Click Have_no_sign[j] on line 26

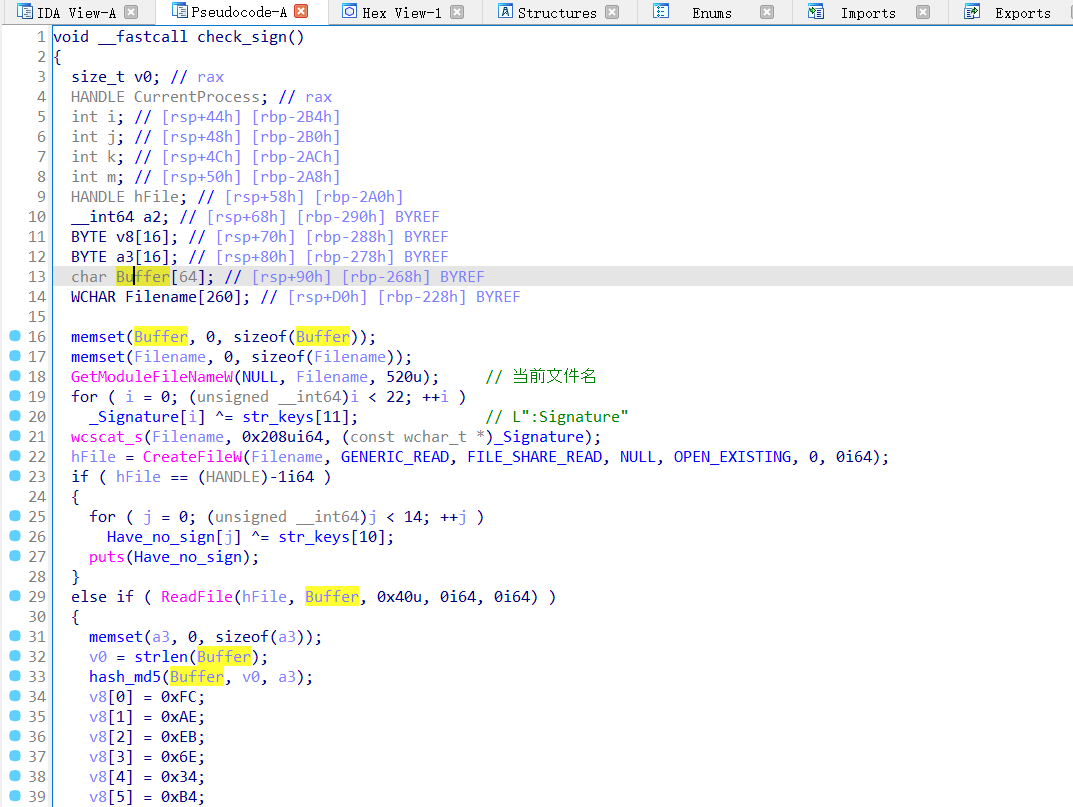tap(174, 537)
